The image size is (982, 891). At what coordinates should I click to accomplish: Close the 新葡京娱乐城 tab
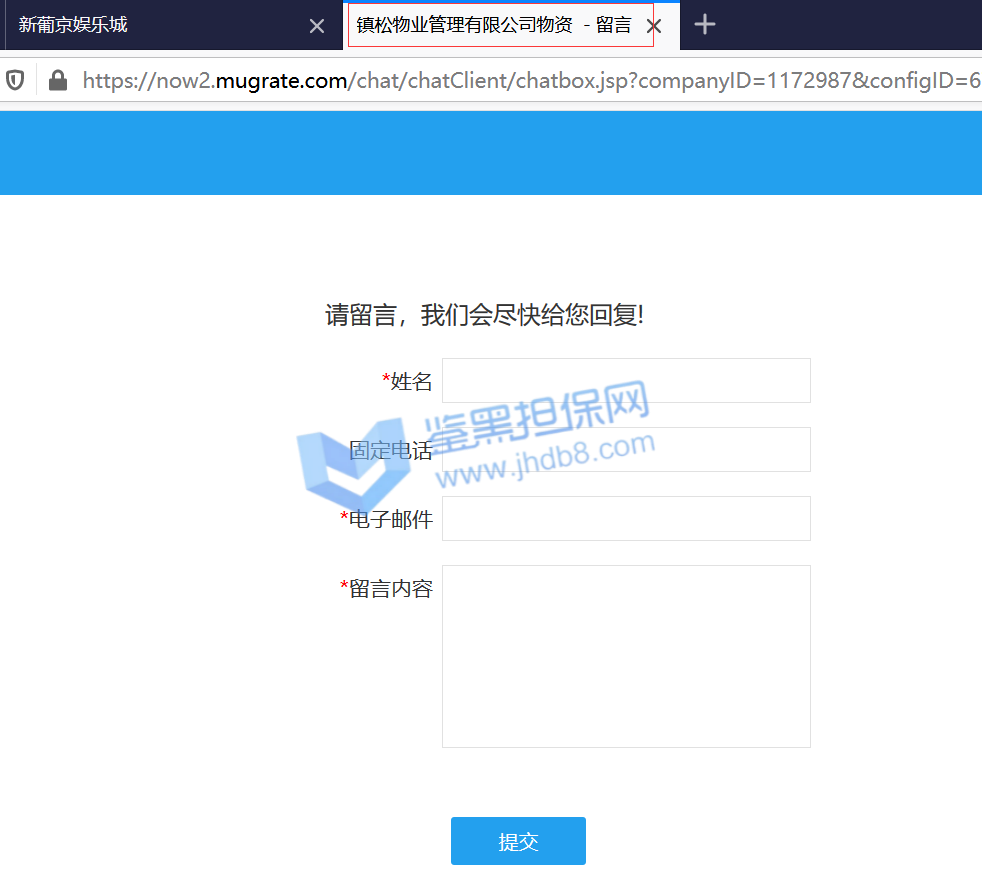point(317,26)
